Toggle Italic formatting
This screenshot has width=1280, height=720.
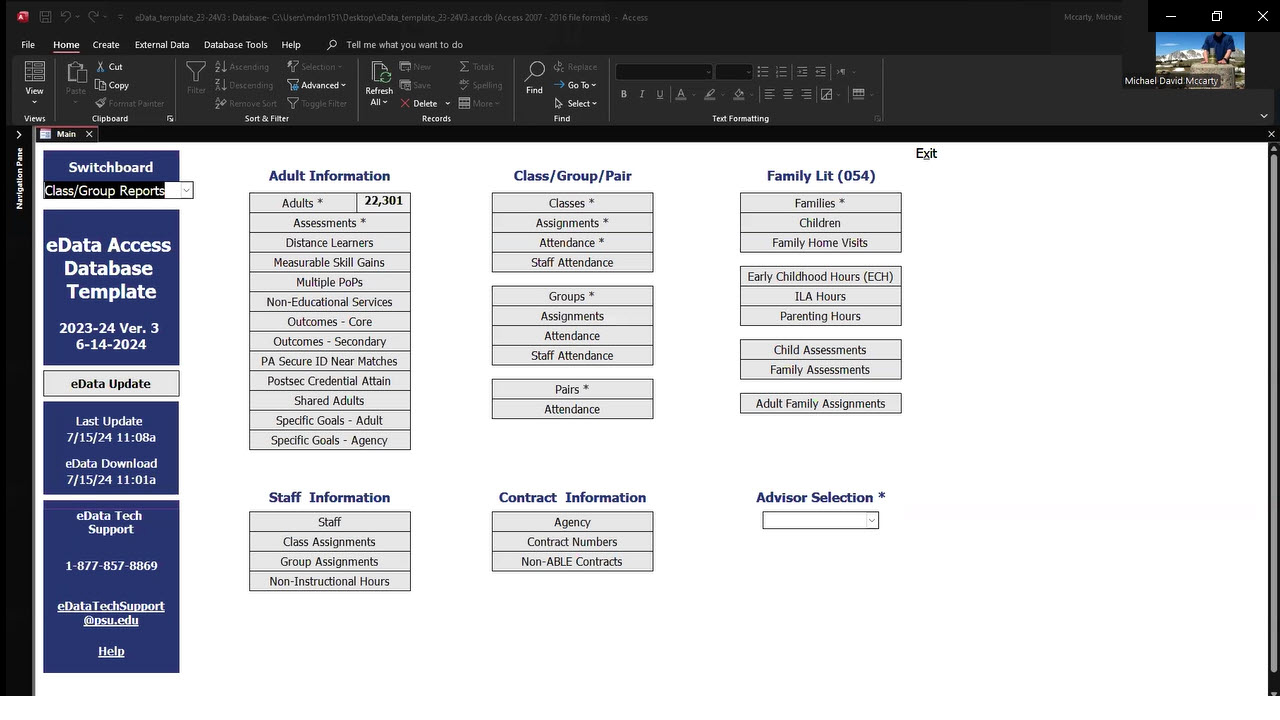pyautogui.click(x=642, y=94)
